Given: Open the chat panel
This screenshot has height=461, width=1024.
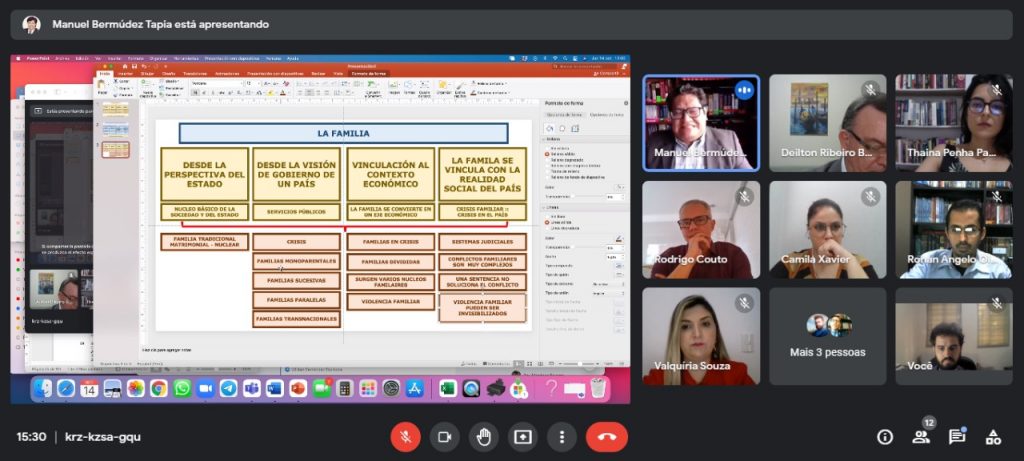Looking at the screenshot, I should coord(957,437).
